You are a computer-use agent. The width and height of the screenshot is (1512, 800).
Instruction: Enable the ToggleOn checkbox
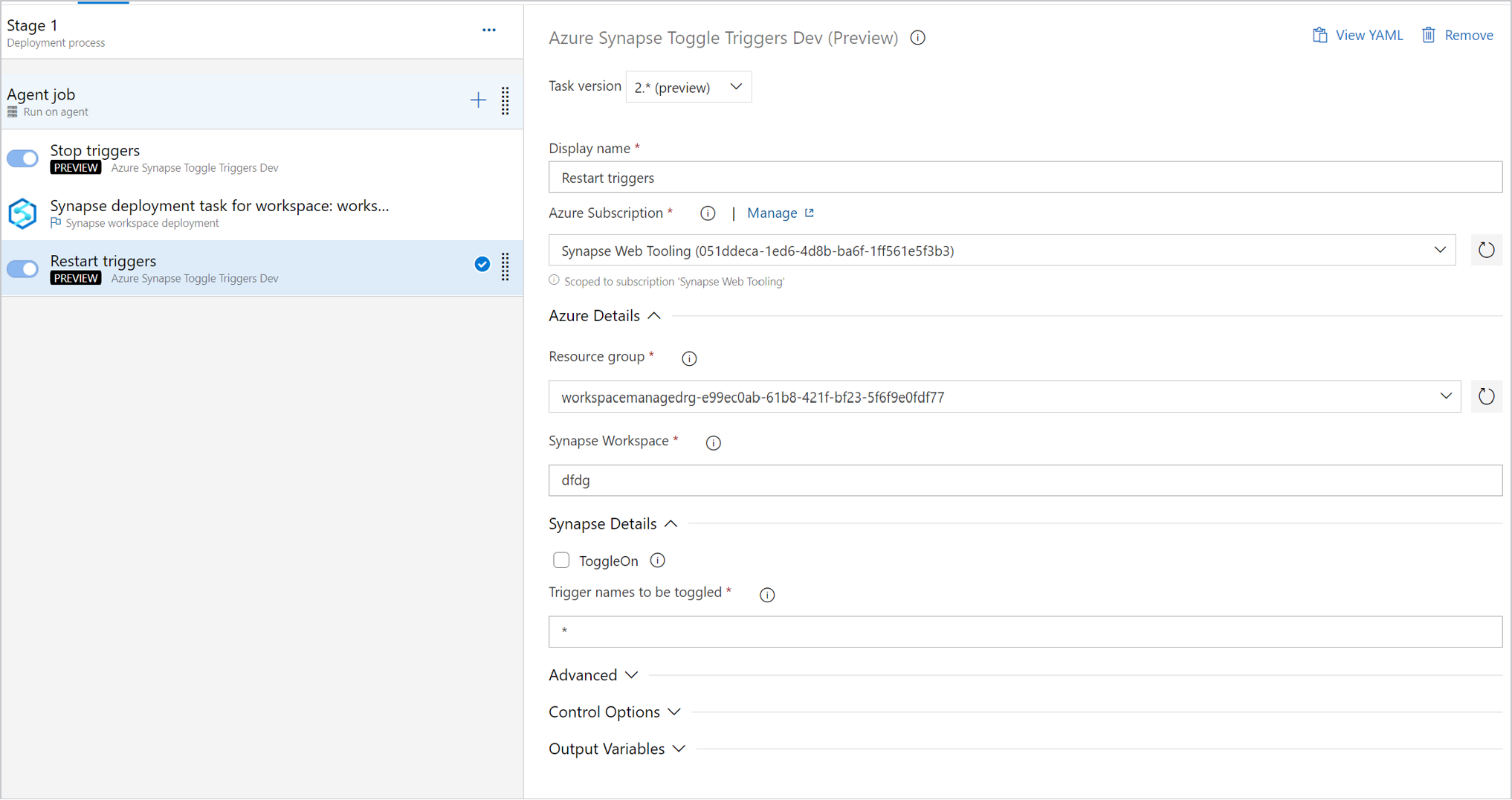tap(561, 560)
